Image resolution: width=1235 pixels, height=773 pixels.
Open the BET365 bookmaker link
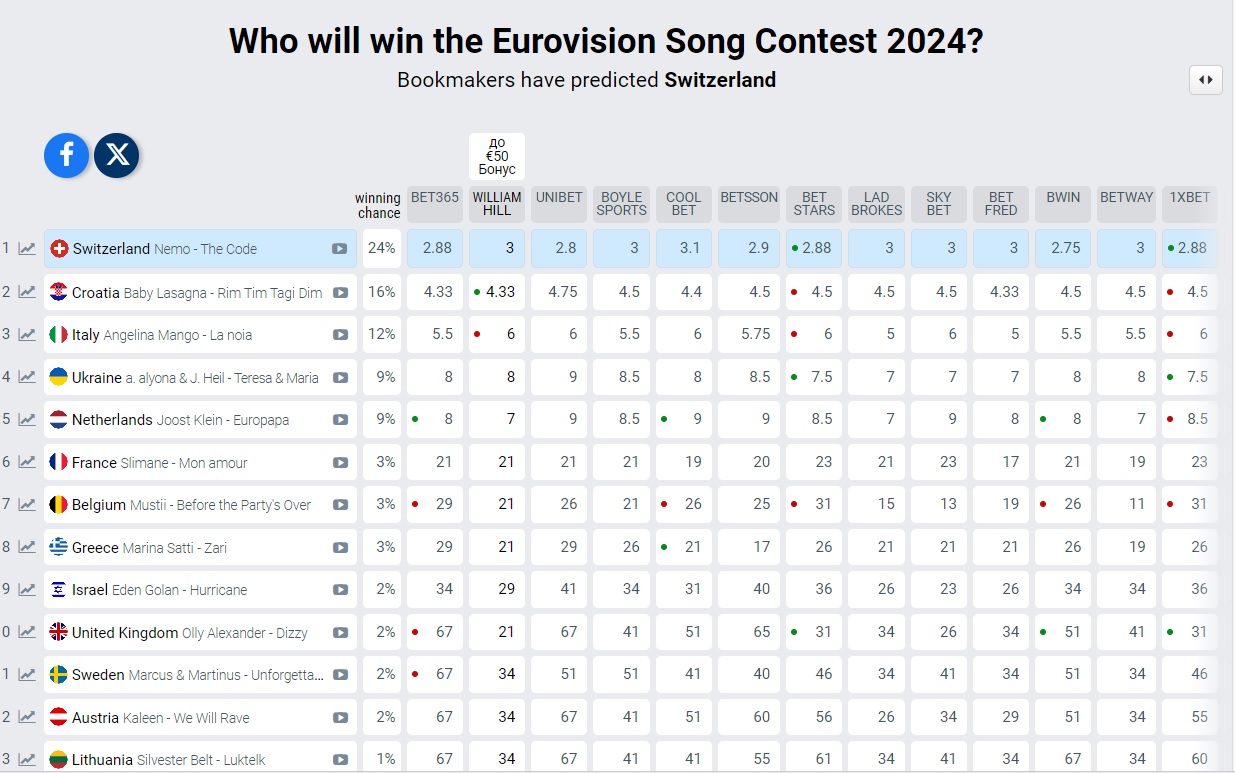(x=434, y=197)
